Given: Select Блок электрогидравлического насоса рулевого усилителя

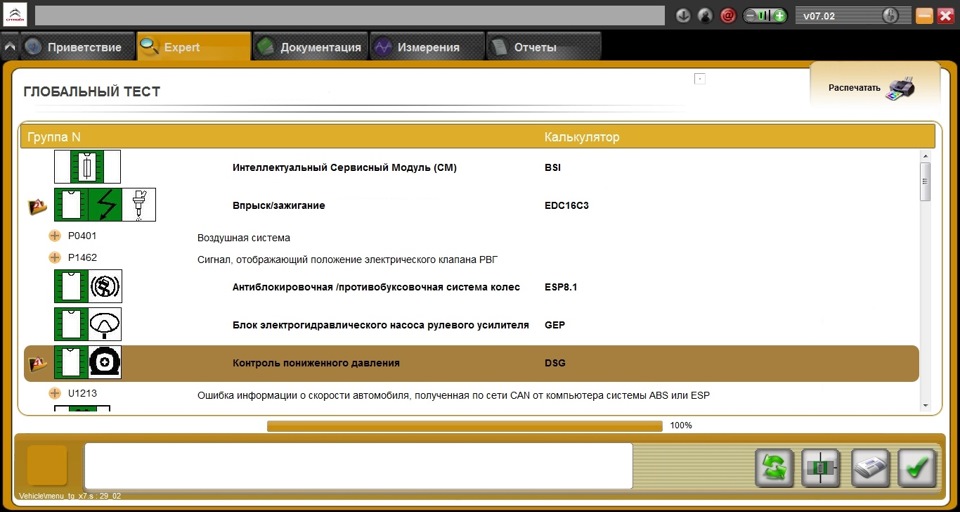Looking at the screenshot, I should point(470,325).
